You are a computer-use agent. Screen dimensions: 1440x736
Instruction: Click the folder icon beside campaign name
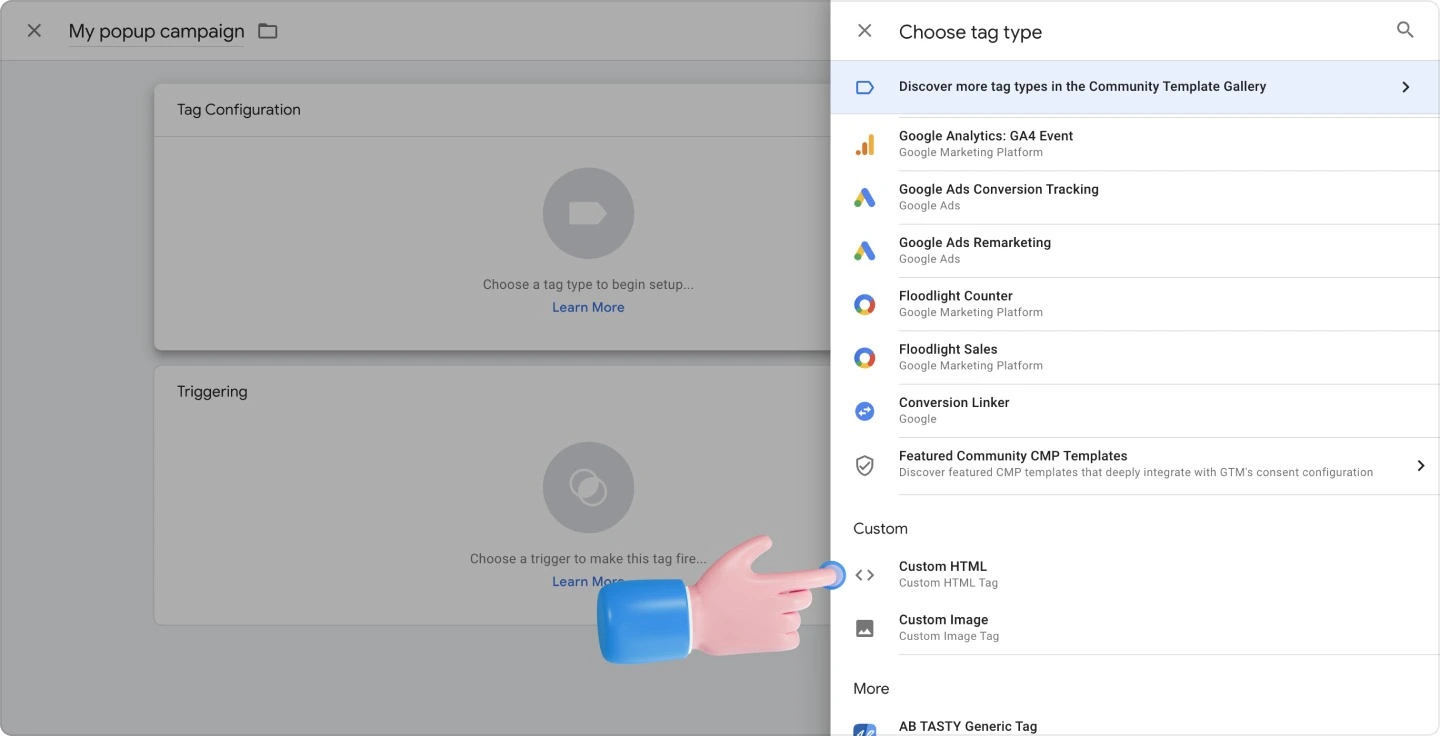[x=267, y=31]
